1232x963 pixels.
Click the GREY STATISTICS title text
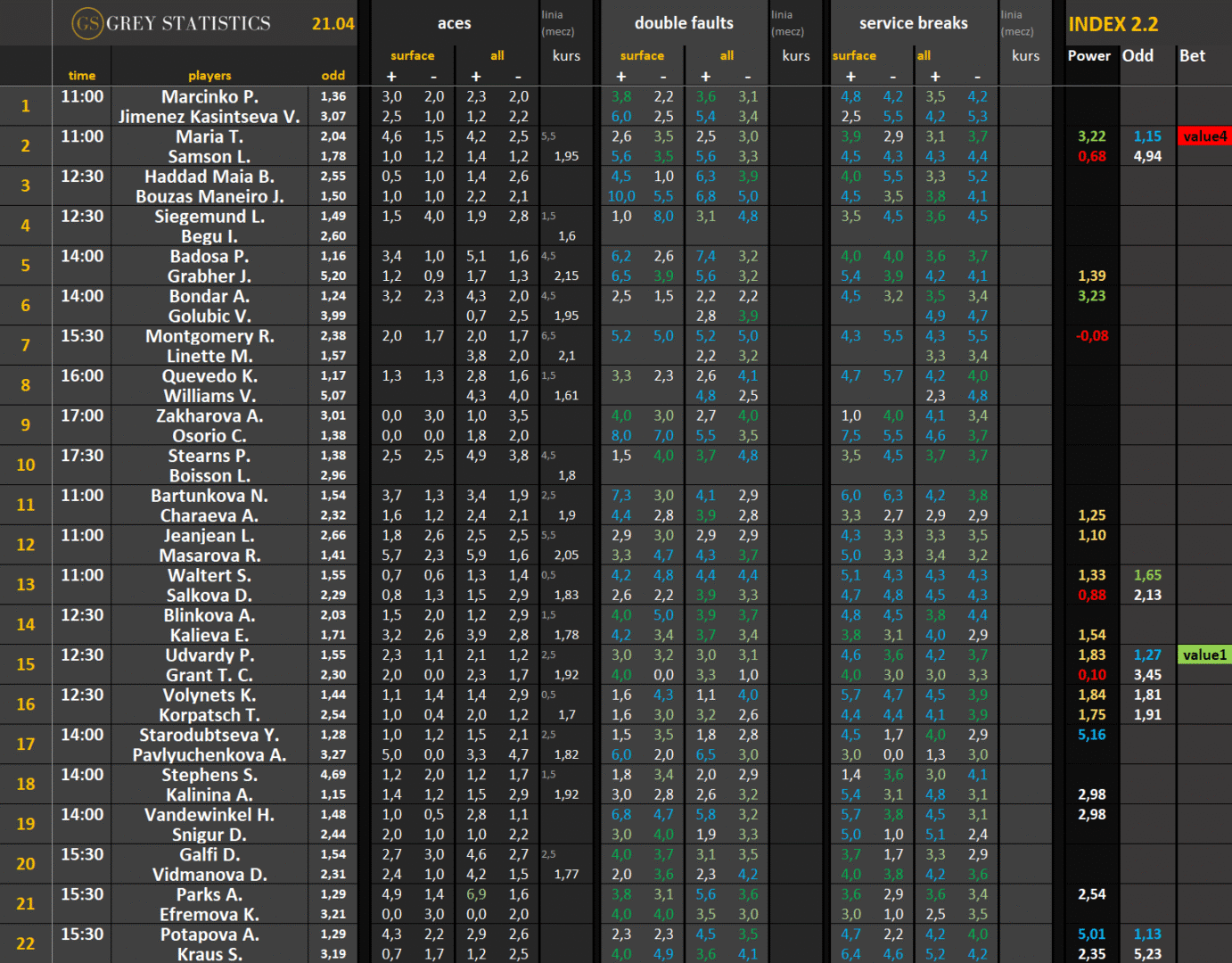coord(188,23)
